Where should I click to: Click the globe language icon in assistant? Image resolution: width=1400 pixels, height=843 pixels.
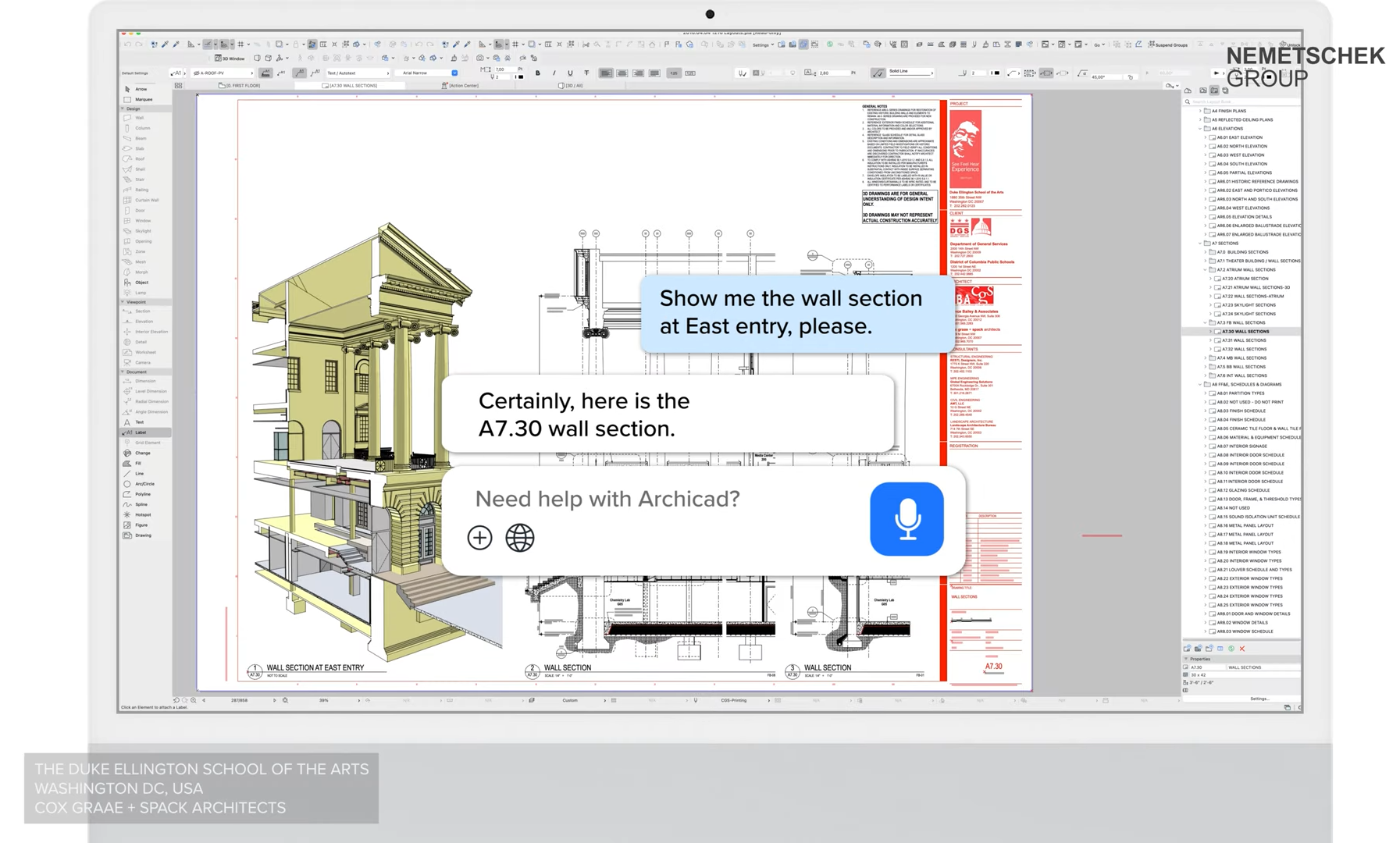tap(519, 538)
